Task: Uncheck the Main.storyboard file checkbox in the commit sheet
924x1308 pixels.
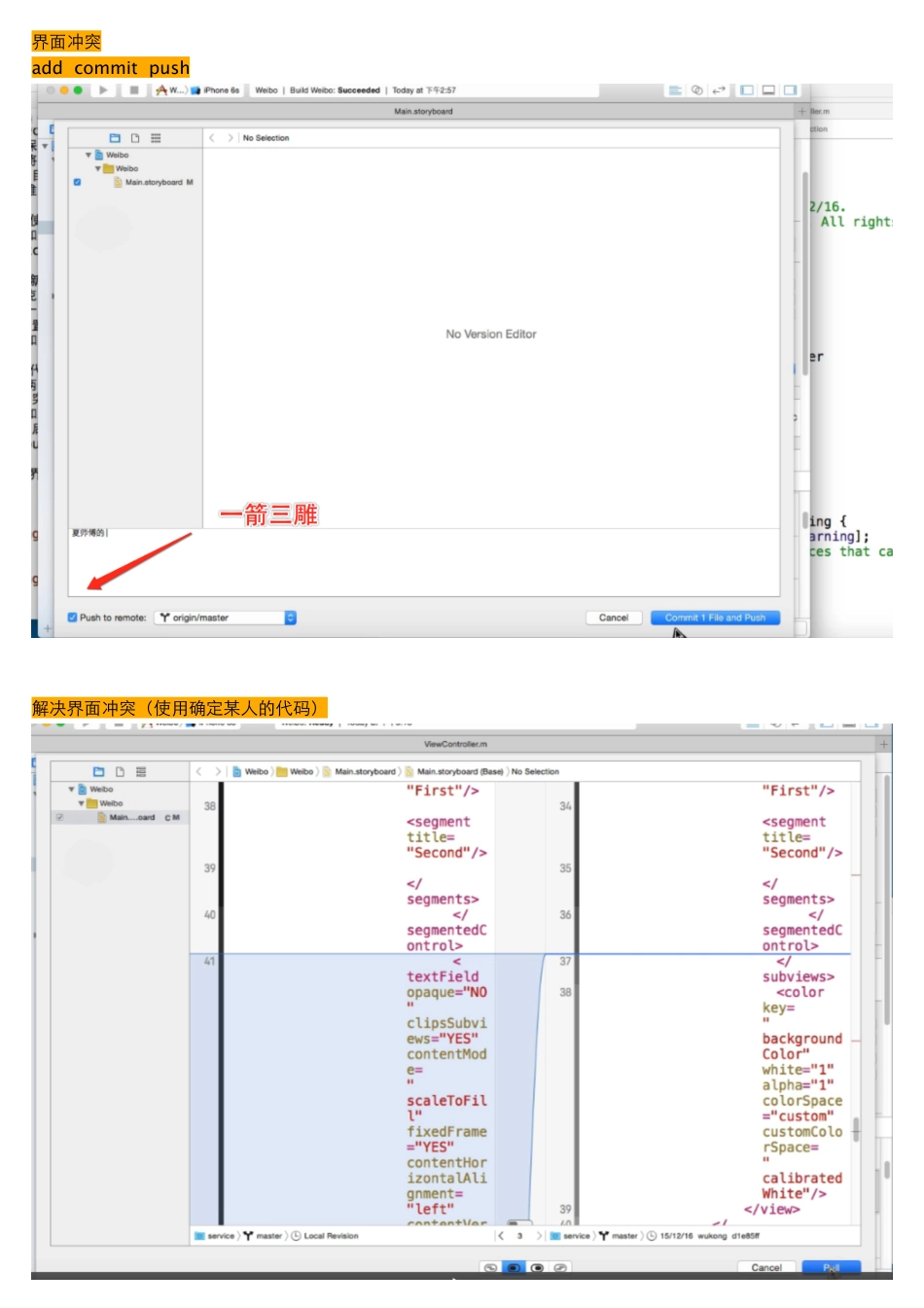Action: (78, 182)
